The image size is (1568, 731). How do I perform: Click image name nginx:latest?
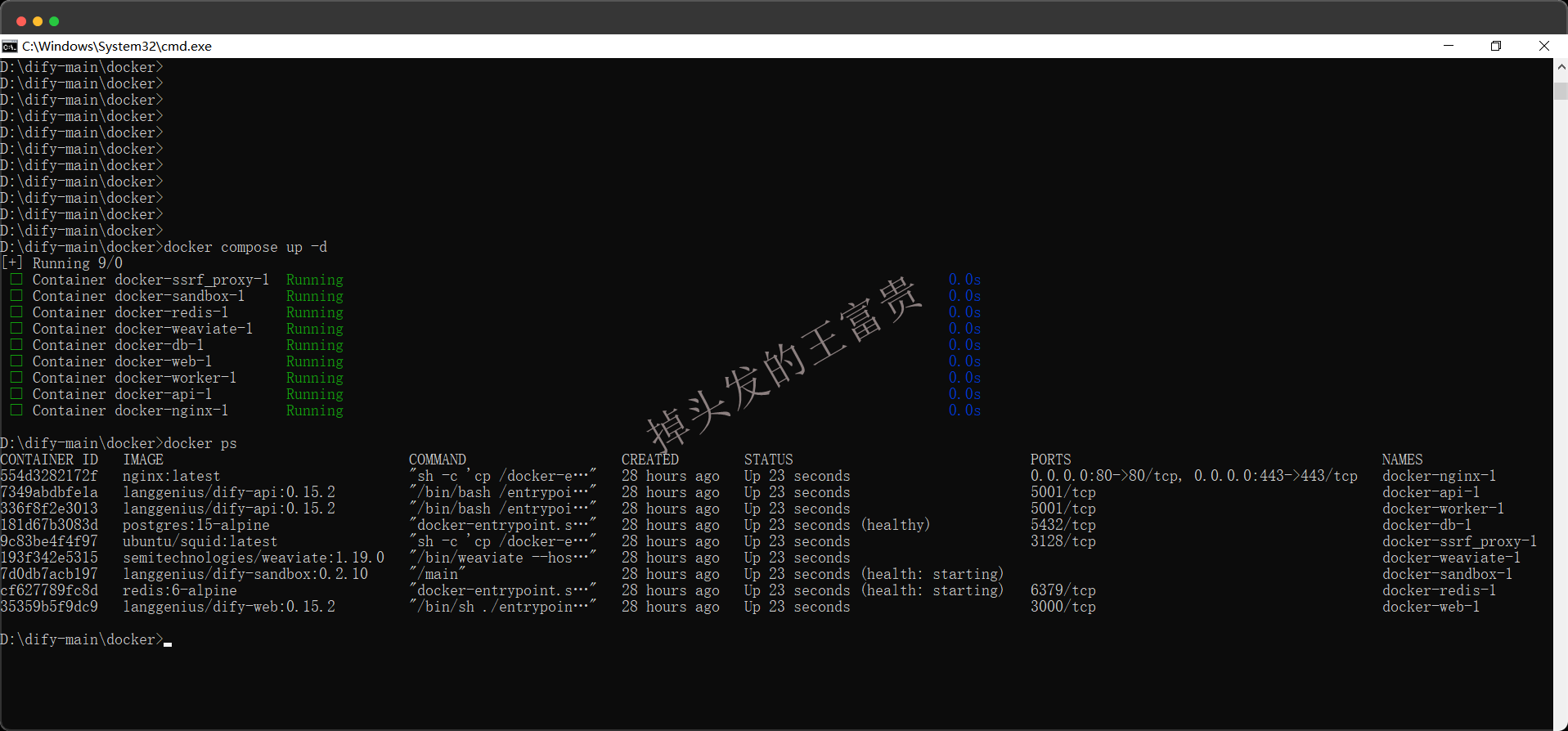(172, 476)
